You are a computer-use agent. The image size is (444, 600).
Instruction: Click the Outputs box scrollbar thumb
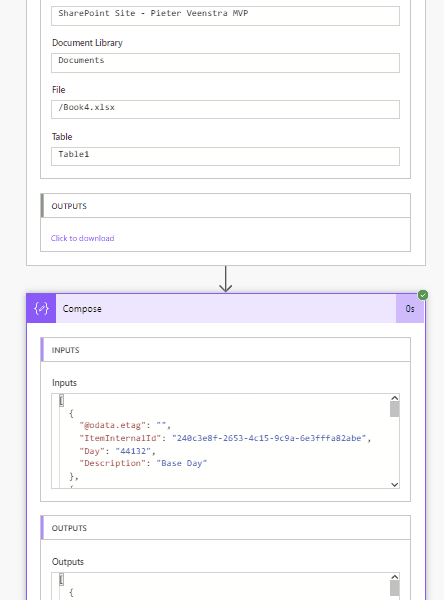coord(395,588)
